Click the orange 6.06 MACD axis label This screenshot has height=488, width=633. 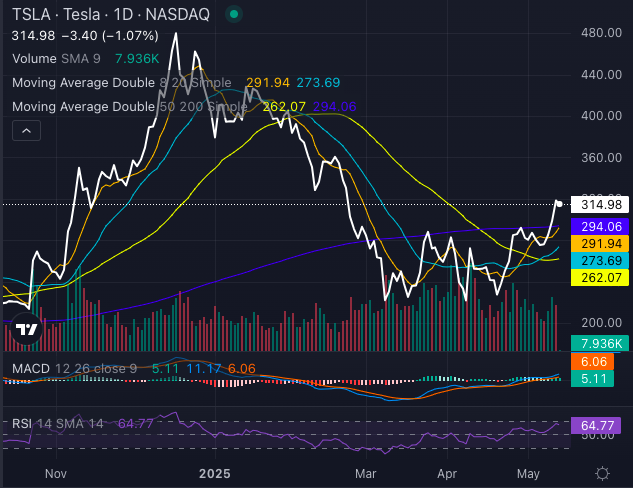[x=592, y=362]
